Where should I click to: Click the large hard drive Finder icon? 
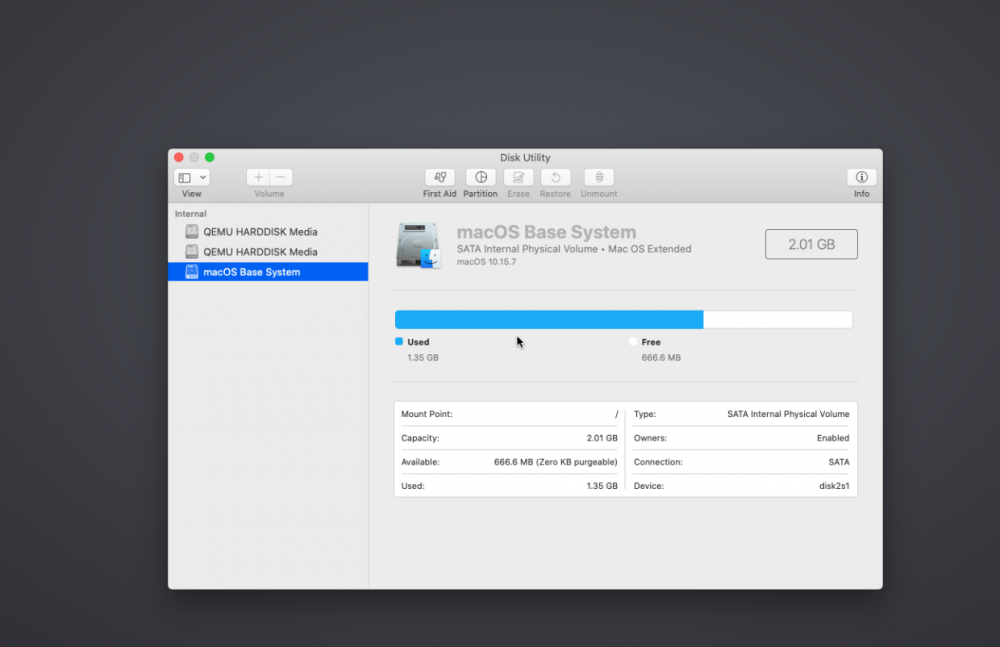[x=418, y=245]
